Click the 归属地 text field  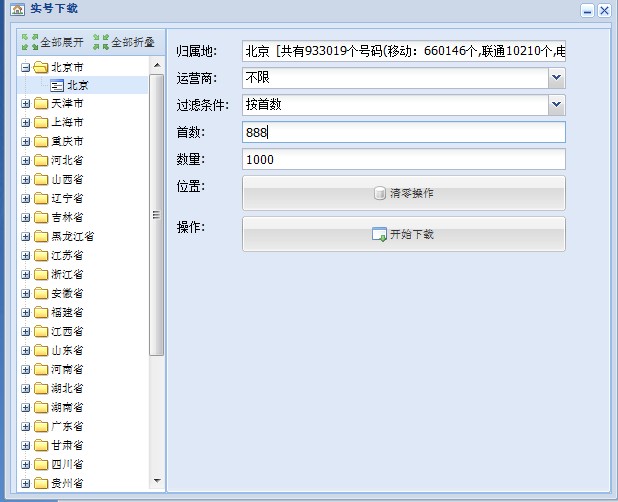(x=403, y=51)
